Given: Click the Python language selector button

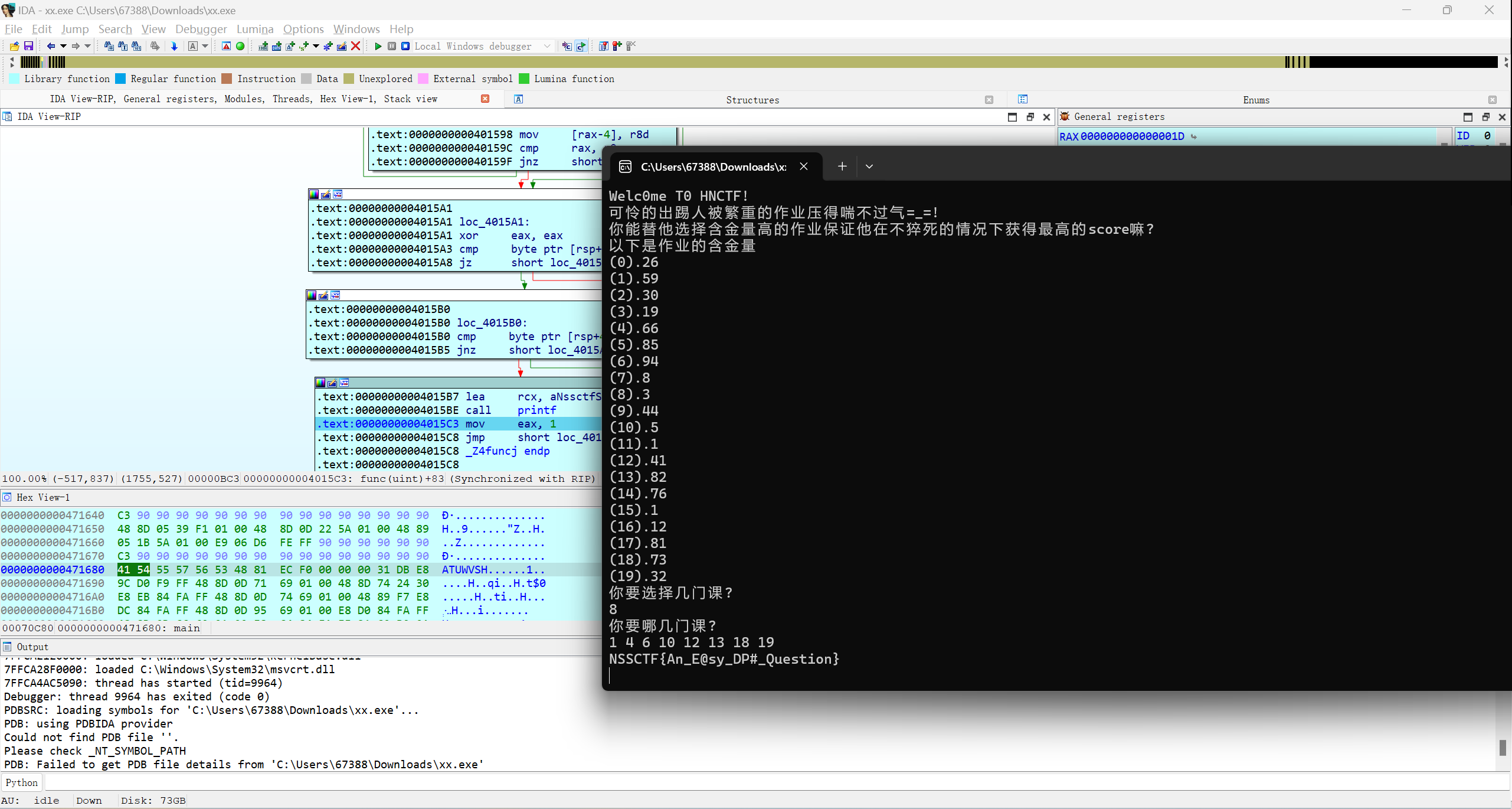Looking at the screenshot, I should click(x=22, y=782).
